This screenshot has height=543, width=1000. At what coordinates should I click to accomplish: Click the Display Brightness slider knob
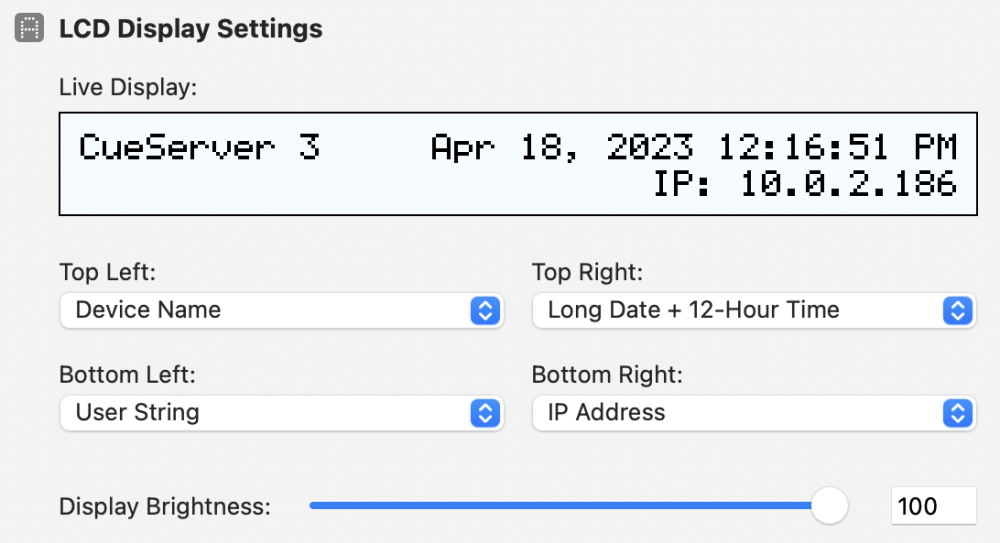click(x=828, y=506)
